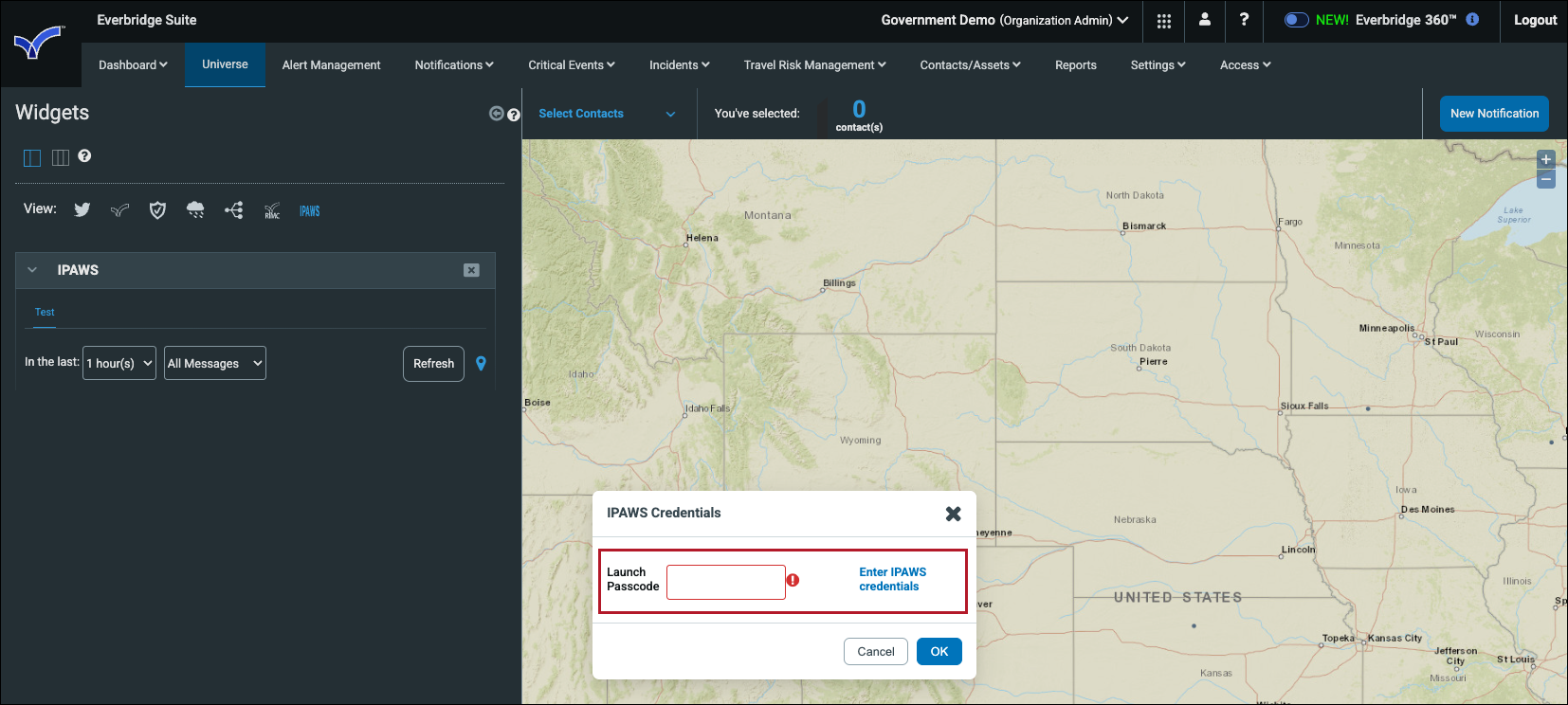
Task: Select the multi-column widget layout icon
Action: [x=61, y=157]
